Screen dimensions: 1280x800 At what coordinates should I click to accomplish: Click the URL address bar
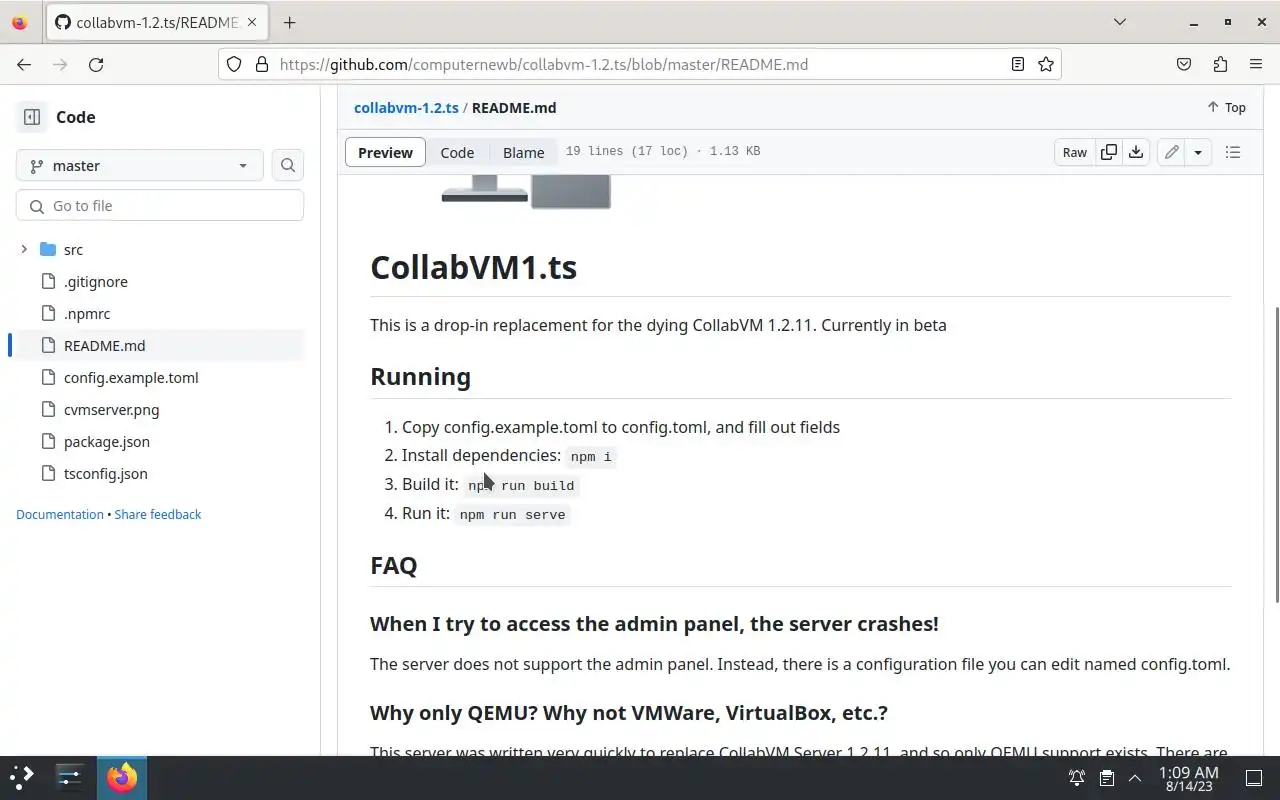pos(640,64)
